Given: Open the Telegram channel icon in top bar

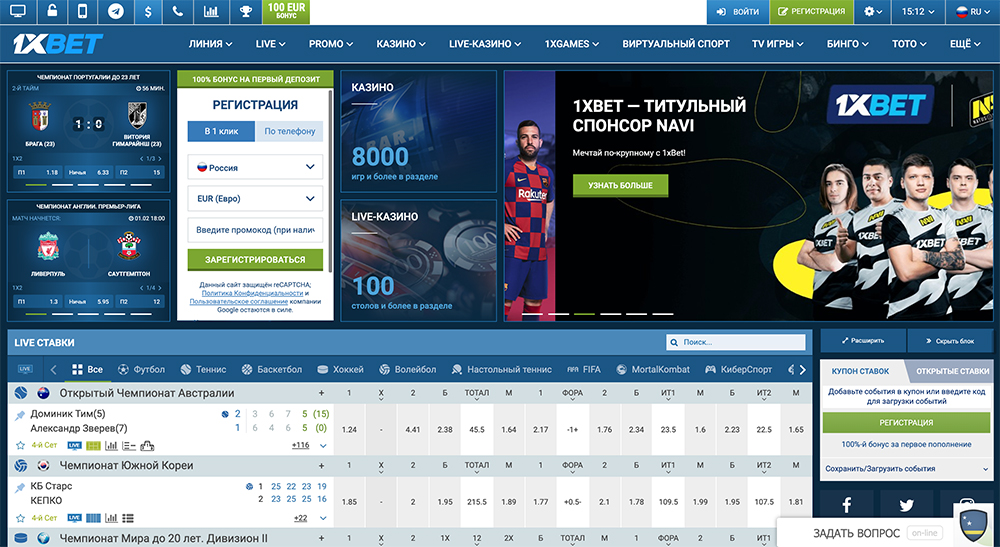Looking at the screenshot, I should coord(116,12).
